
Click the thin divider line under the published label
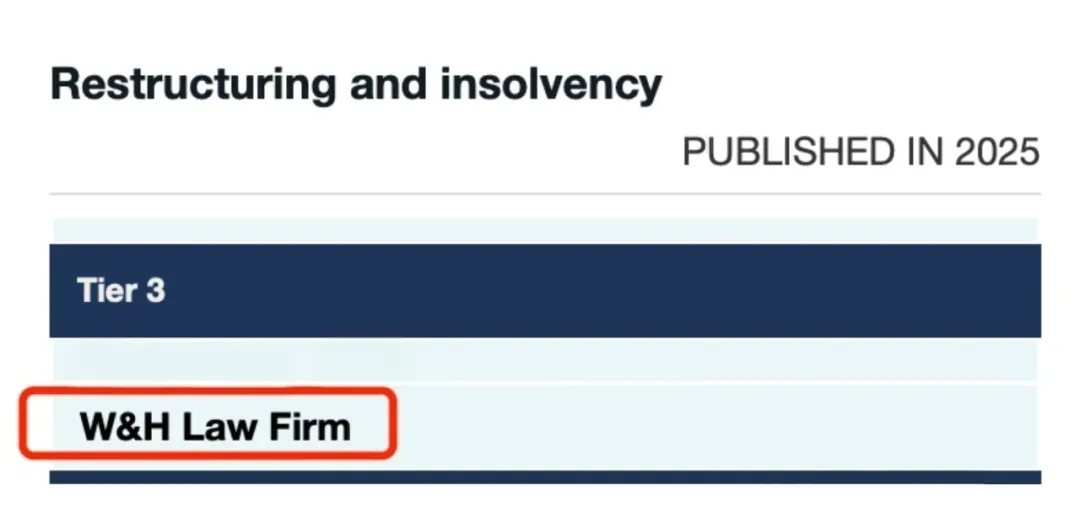(545, 194)
